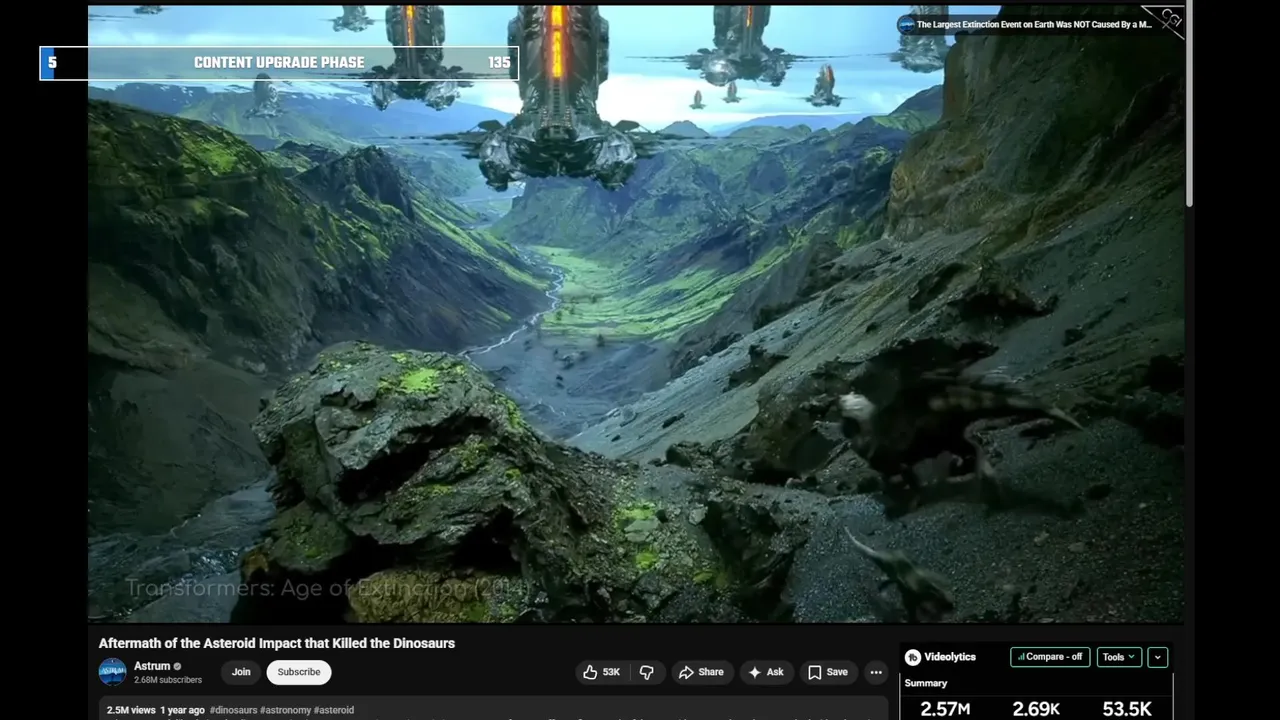Click the #astronomy hashtag
The height and width of the screenshot is (720, 1280).
(285, 710)
